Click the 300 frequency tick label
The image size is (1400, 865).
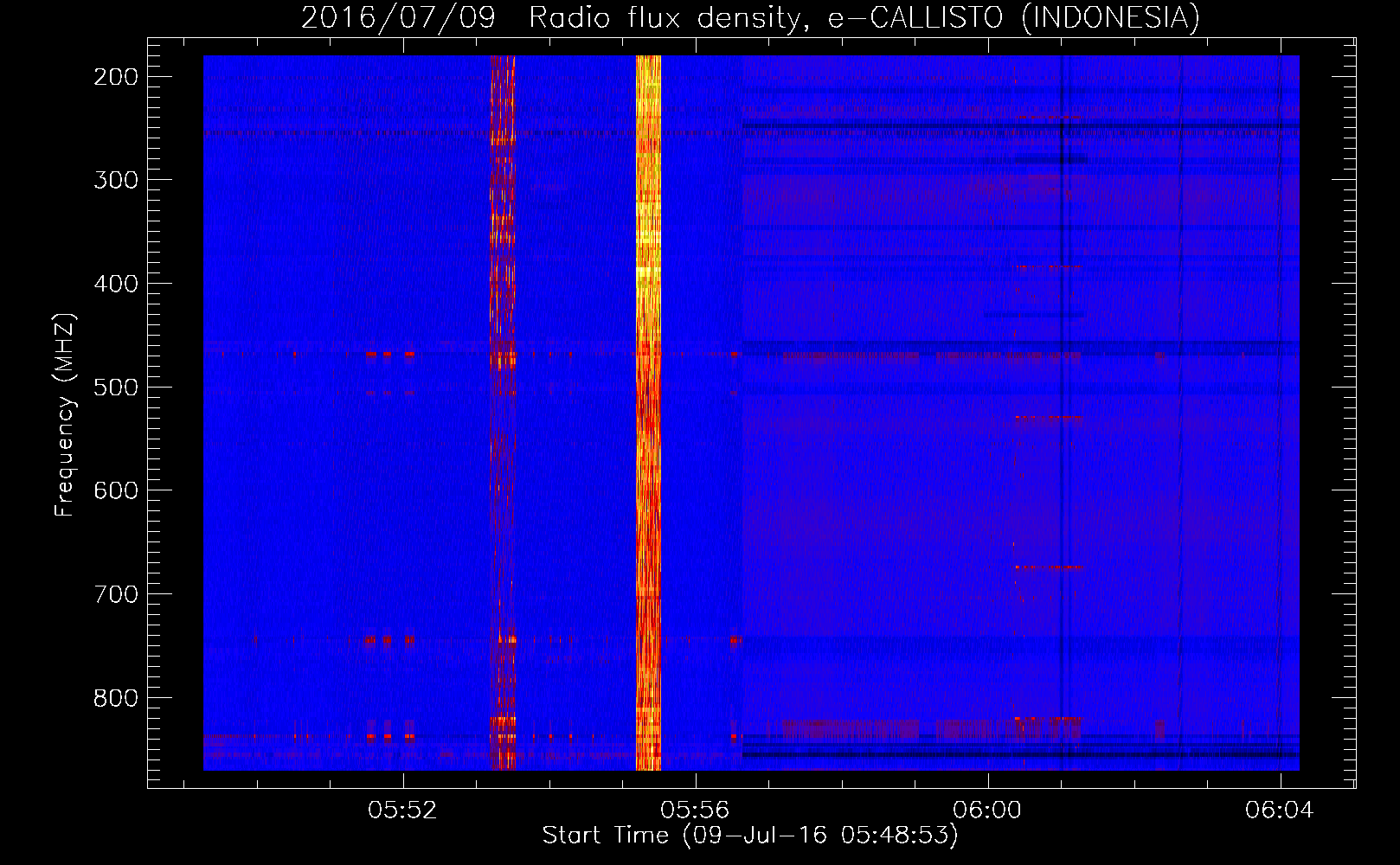pos(116,180)
